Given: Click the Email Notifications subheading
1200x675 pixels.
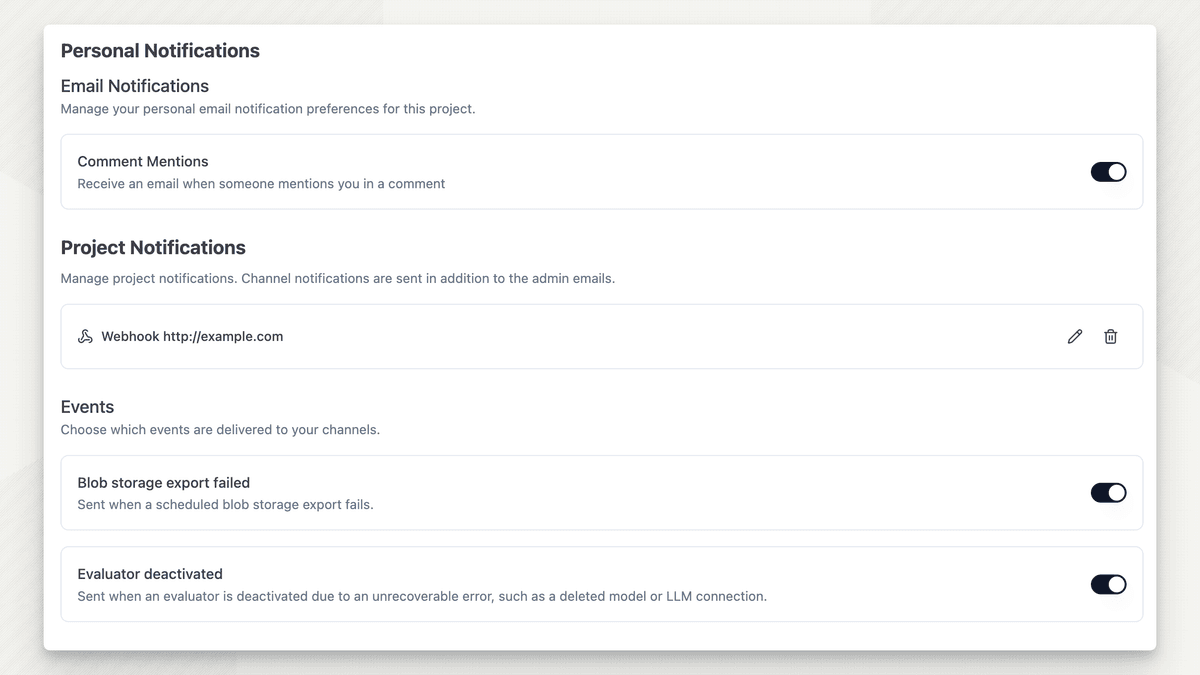Looking at the screenshot, I should click(x=135, y=86).
